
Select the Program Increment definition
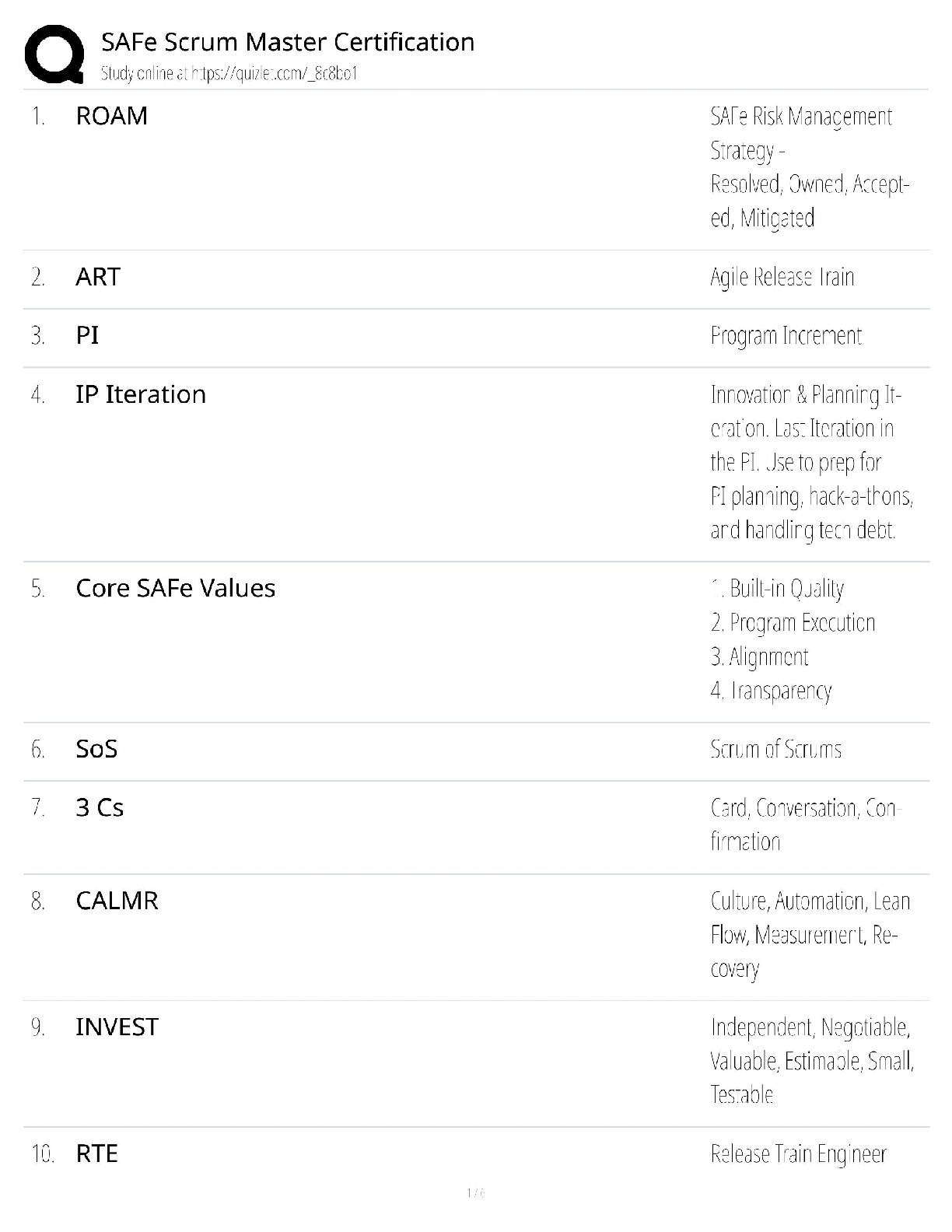click(x=786, y=336)
